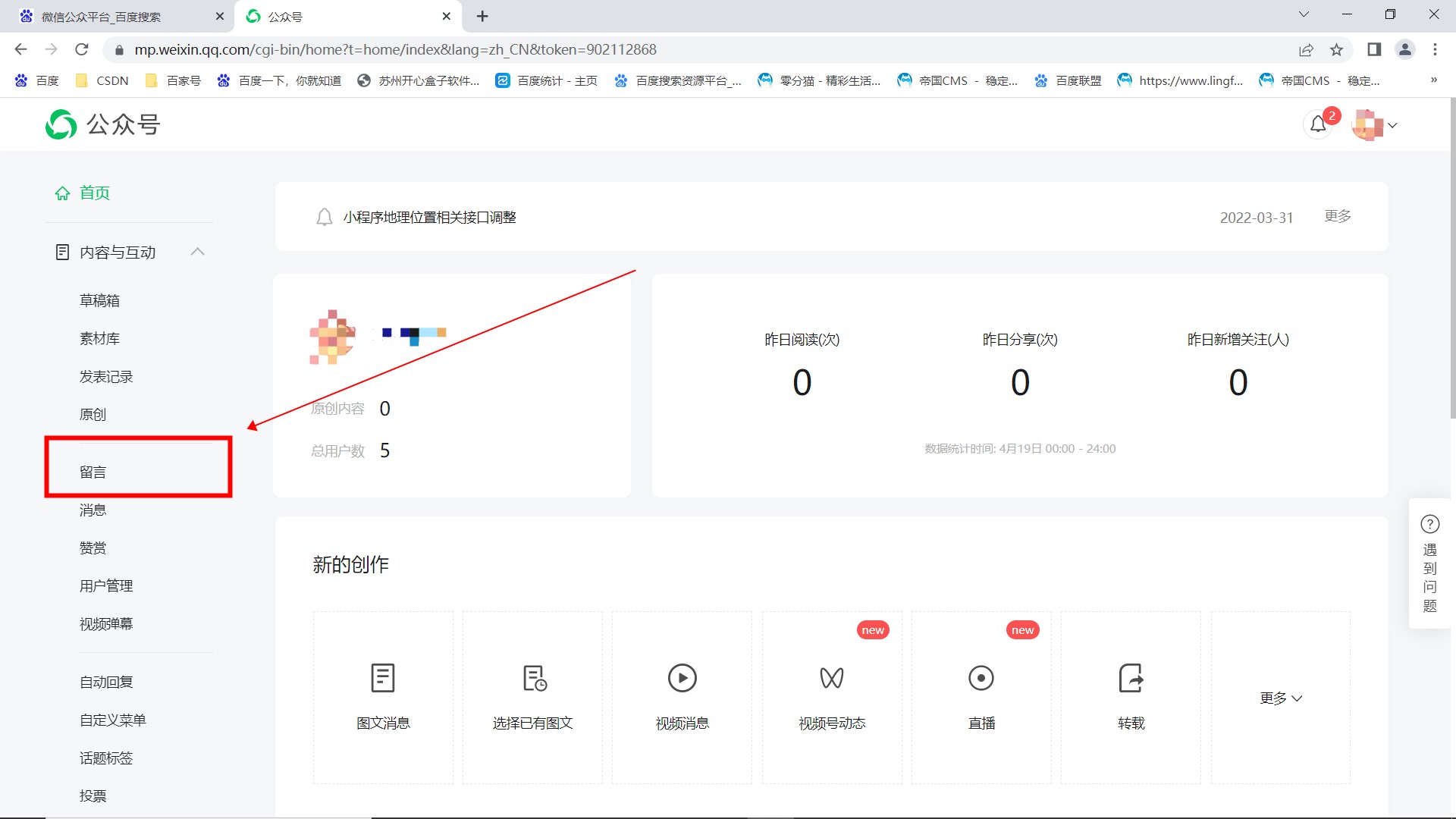Toggle the browser side panel icon
The width and height of the screenshot is (1456, 819).
(x=1374, y=49)
